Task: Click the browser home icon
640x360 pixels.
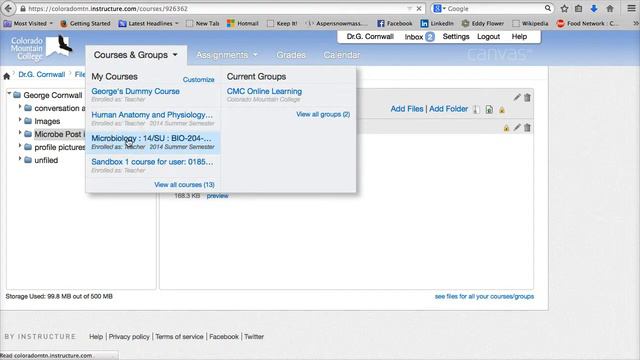Action: pos(610,9)
